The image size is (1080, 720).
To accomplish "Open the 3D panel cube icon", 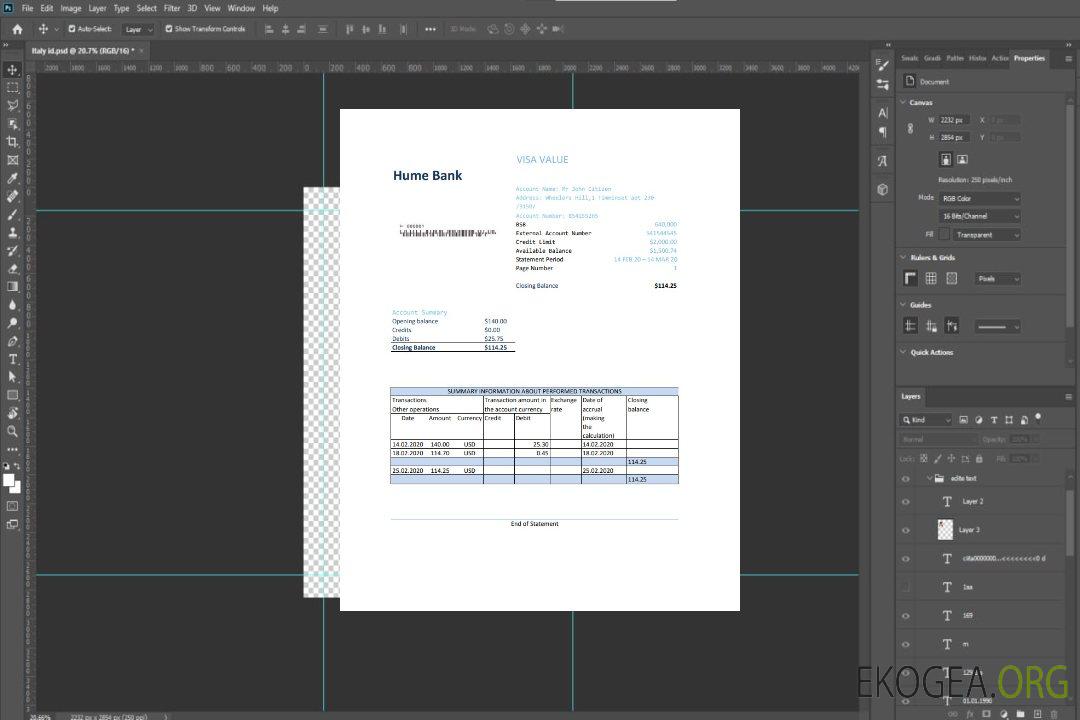I will point(883,189).
